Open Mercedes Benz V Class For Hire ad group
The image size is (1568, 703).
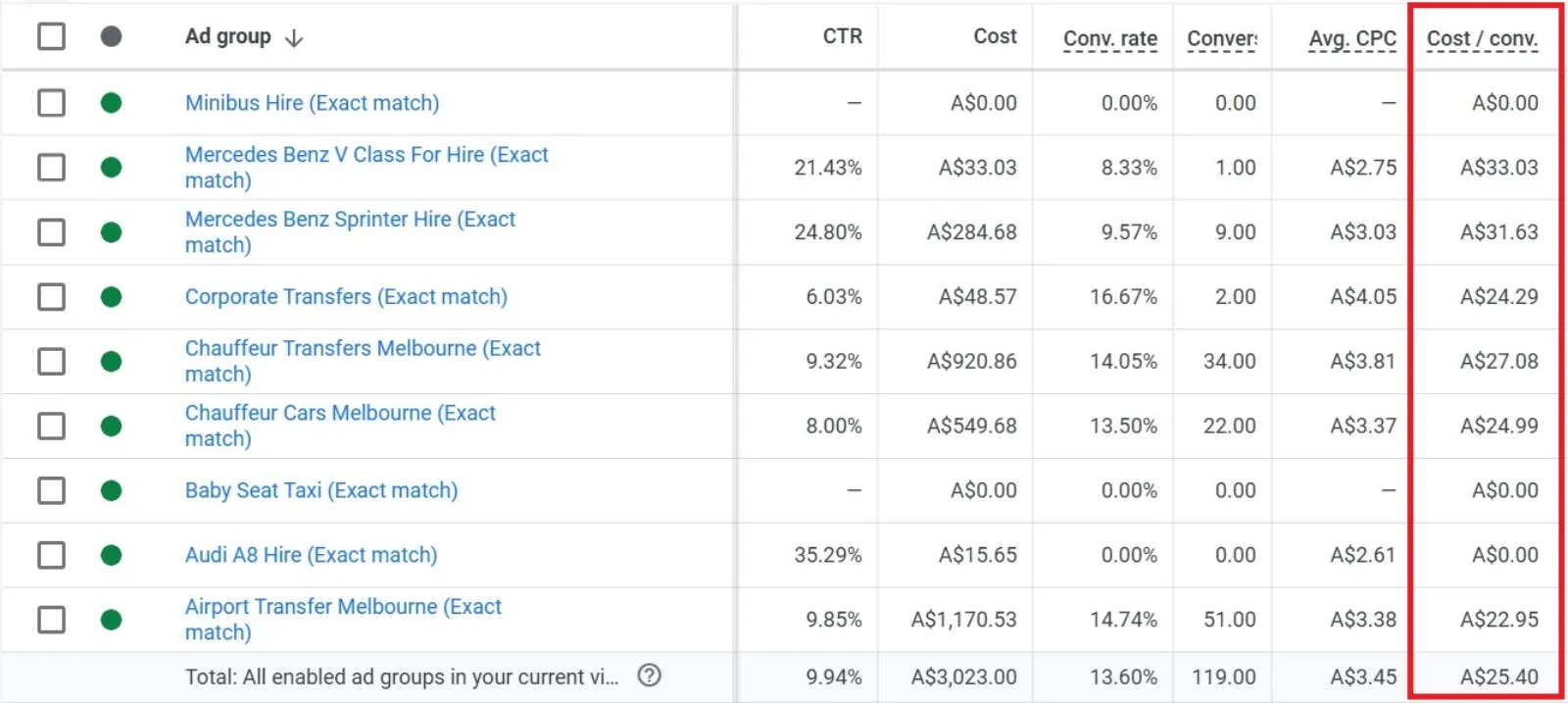[x=367, y=168]
